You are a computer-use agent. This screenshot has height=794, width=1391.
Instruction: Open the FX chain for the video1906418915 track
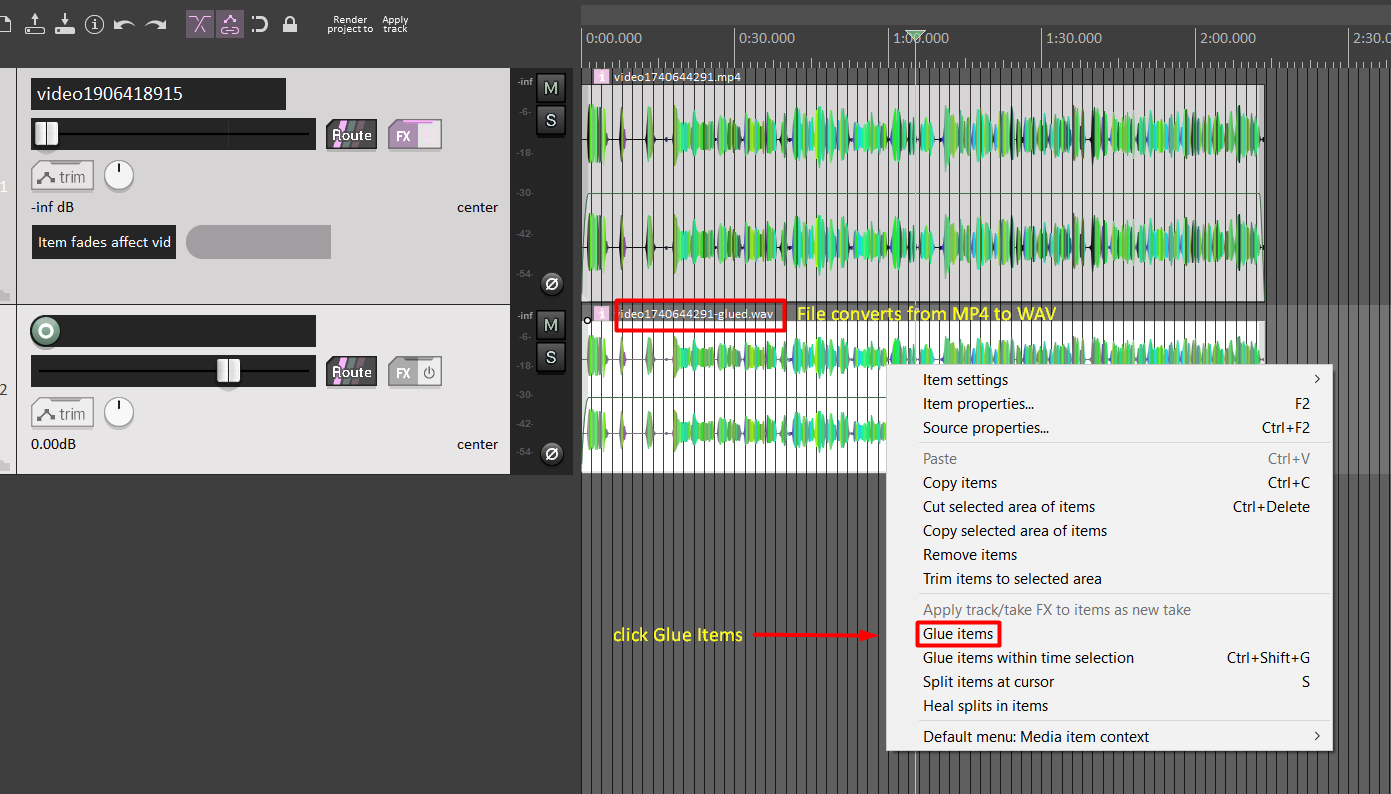pos(404,135)
